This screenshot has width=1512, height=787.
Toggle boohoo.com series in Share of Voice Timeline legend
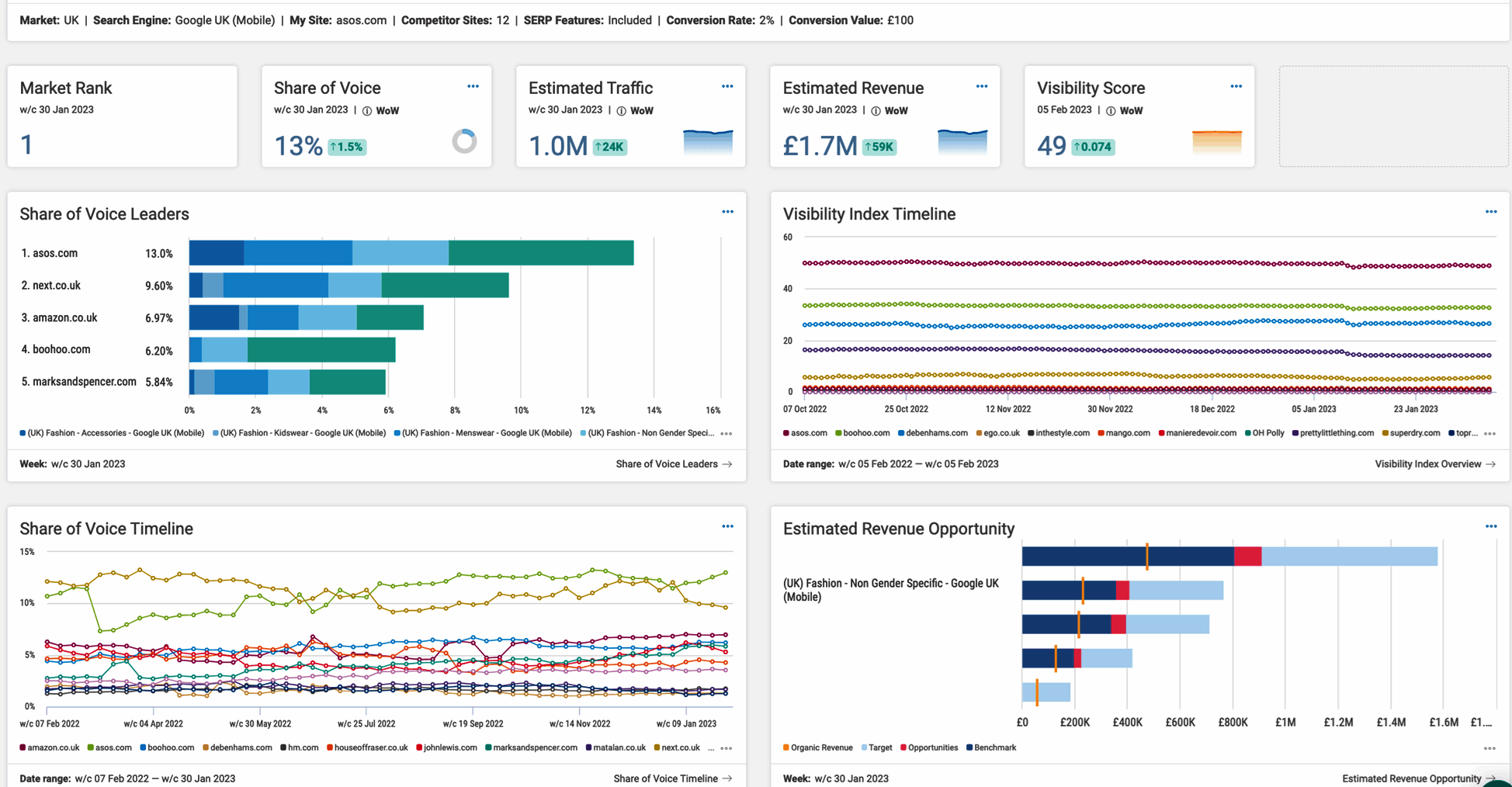(x=167, y=748)
